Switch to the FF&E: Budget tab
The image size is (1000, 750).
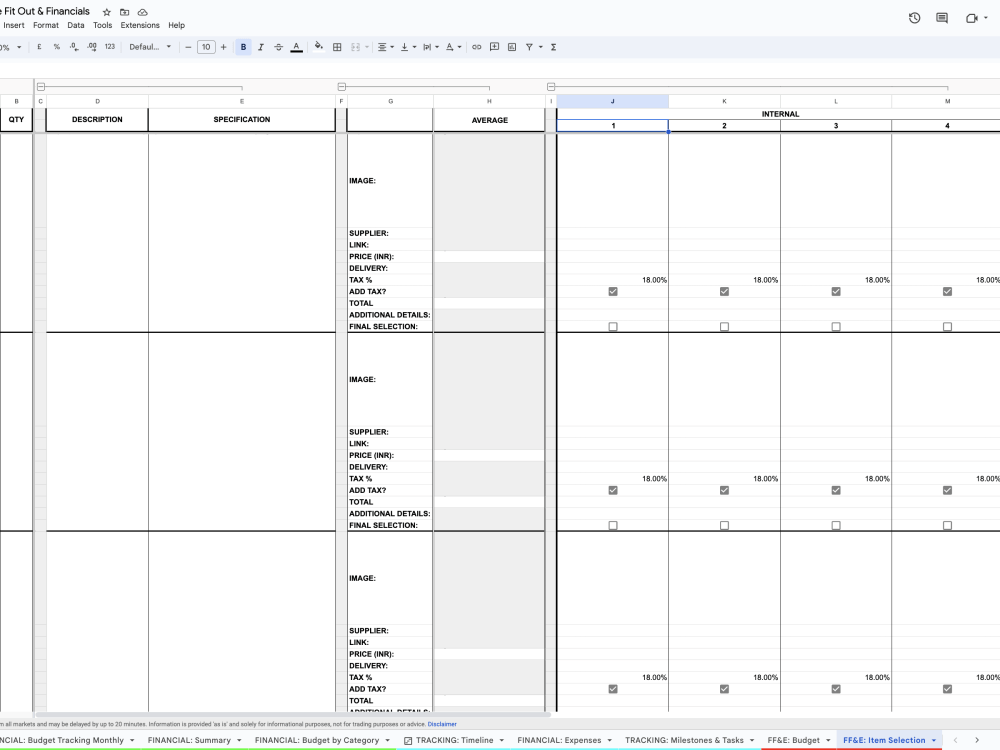(x=795, y=740)
